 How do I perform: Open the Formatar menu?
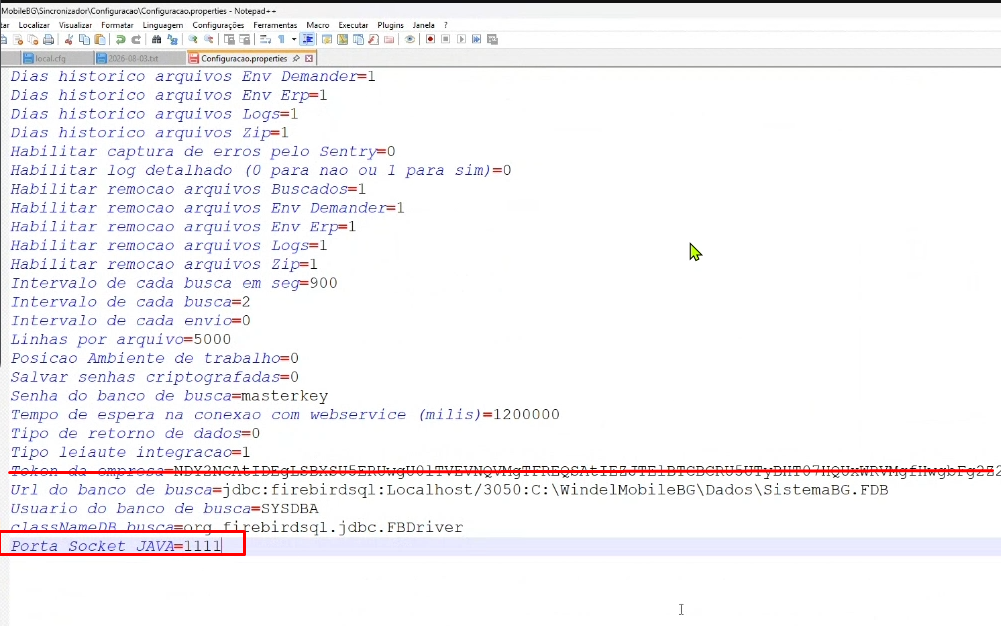coord(117,26)
